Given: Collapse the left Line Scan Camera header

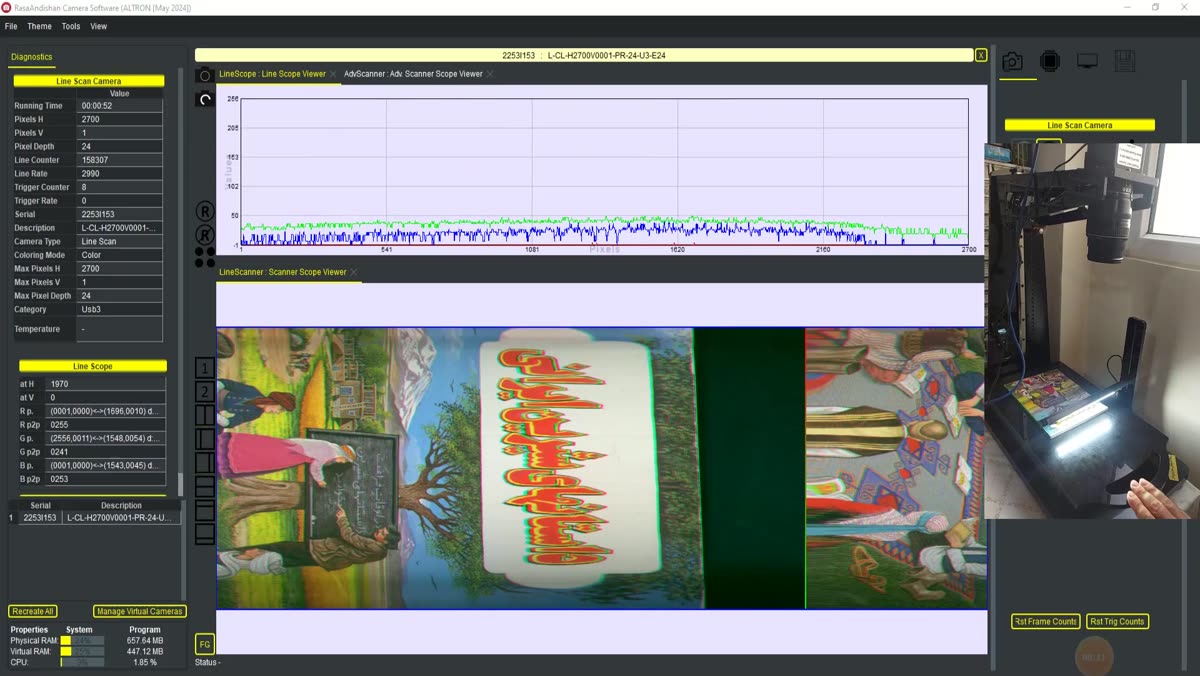Looking at the screenshot, I should [x=88, y=81].
